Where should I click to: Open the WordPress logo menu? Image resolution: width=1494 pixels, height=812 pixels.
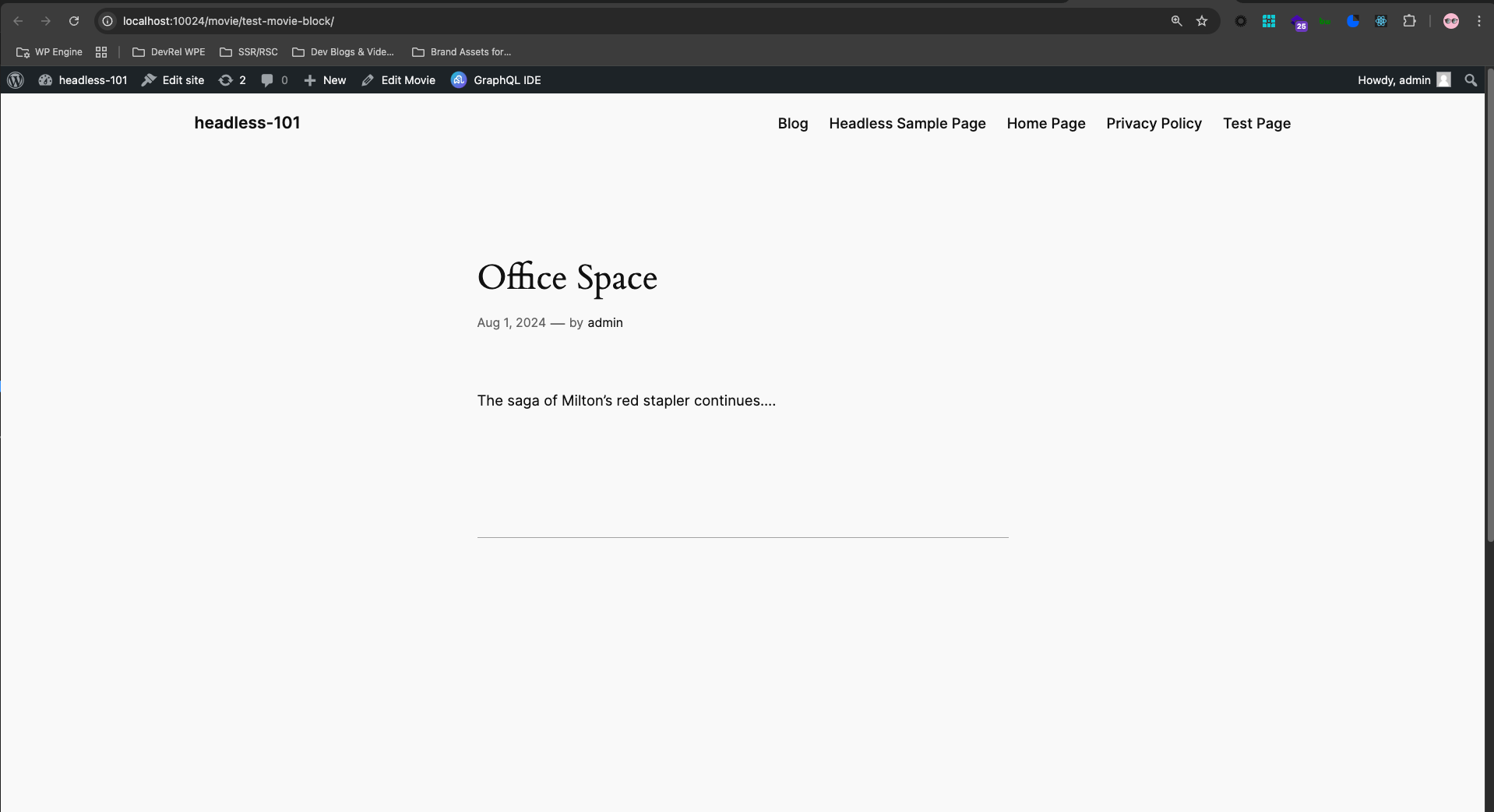pyautogui.click(x=16, y=80)
